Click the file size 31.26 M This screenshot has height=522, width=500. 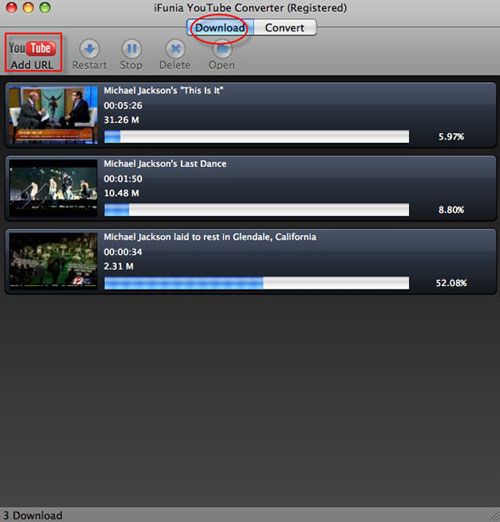tap(121, 120)
